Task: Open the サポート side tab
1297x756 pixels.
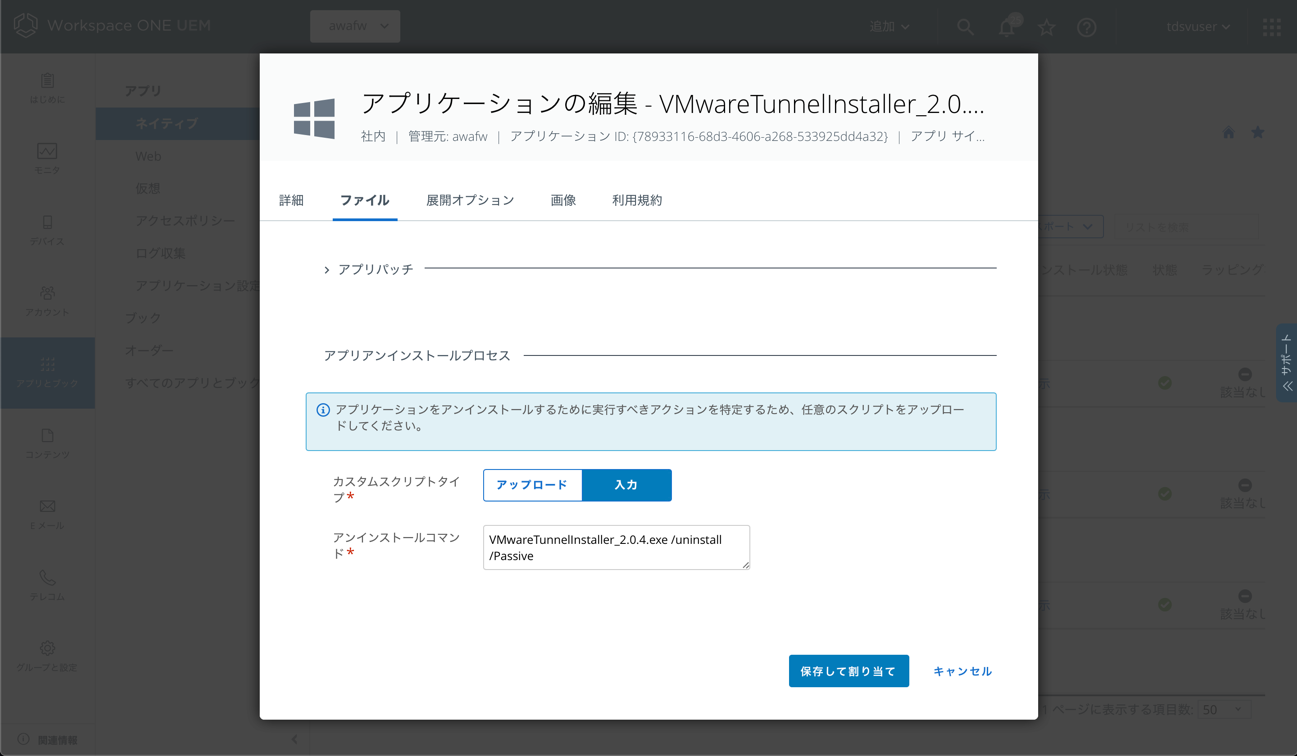Action: (x=1286, y=362)
